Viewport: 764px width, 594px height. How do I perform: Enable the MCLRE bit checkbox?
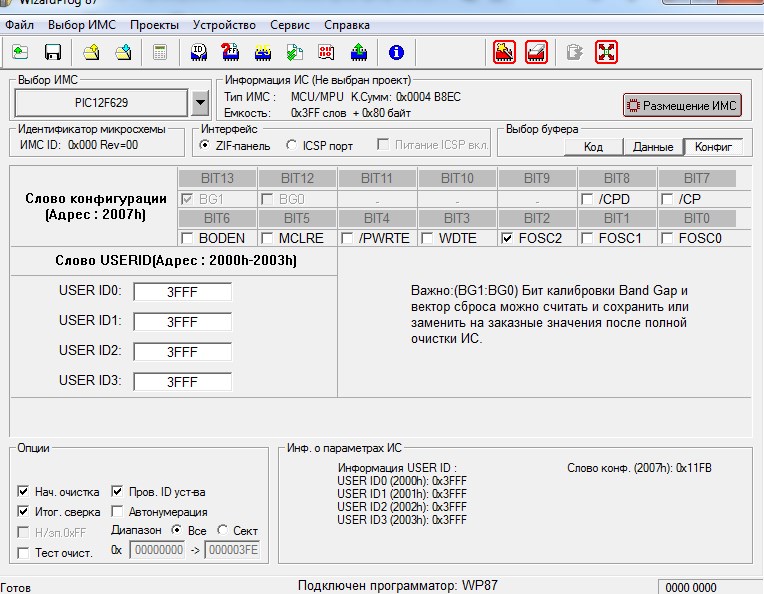click(267, 238)
